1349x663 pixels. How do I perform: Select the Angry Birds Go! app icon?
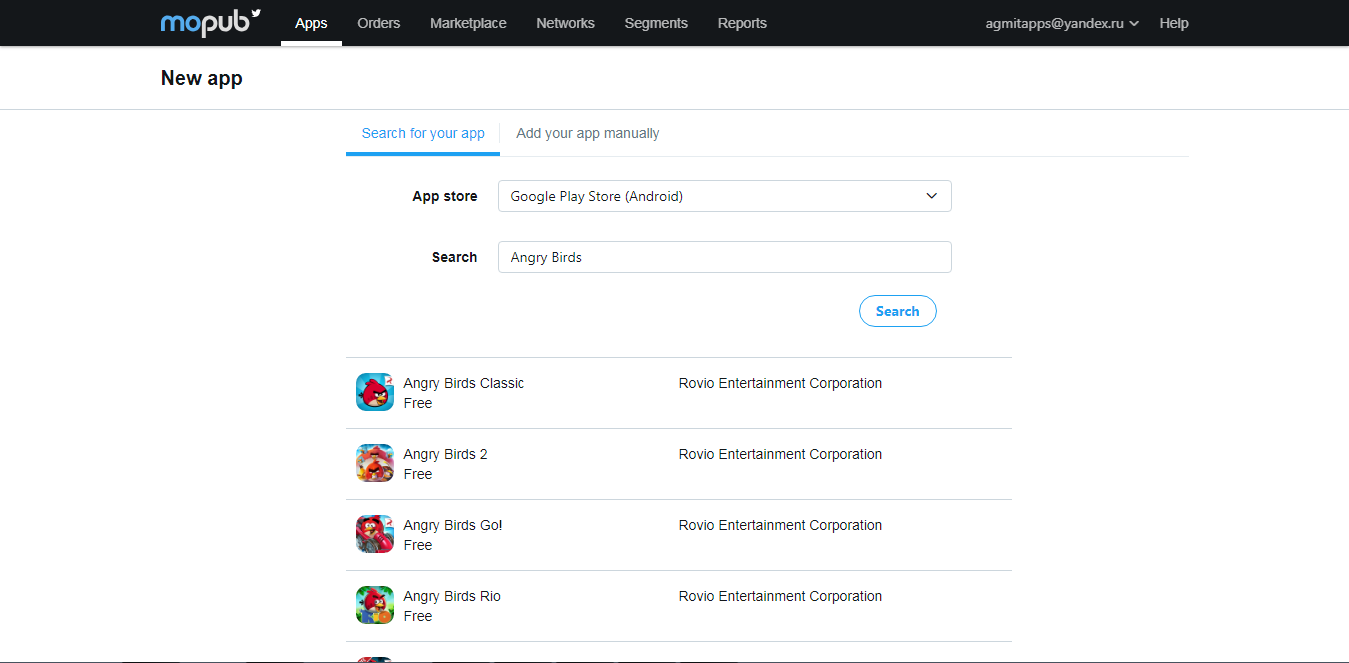click(x=375, y=534)
